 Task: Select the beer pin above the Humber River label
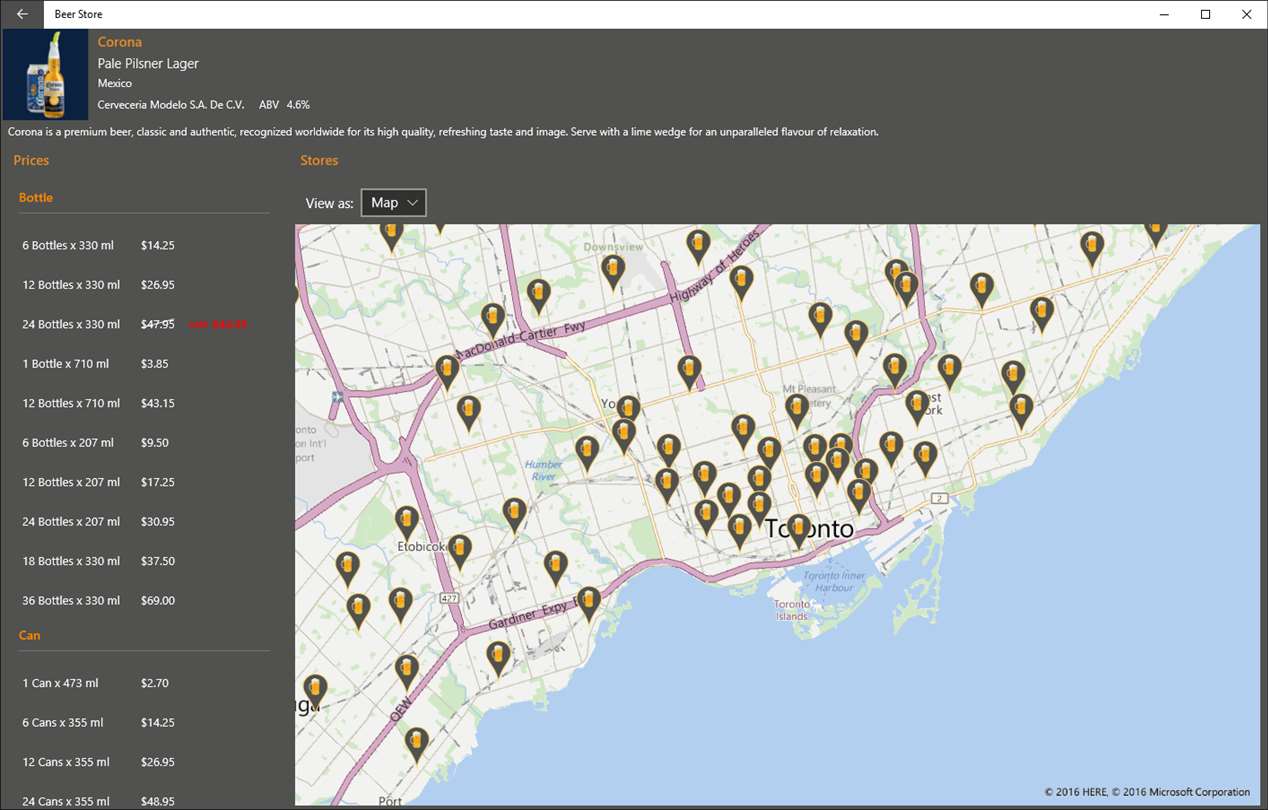[587, 453]
